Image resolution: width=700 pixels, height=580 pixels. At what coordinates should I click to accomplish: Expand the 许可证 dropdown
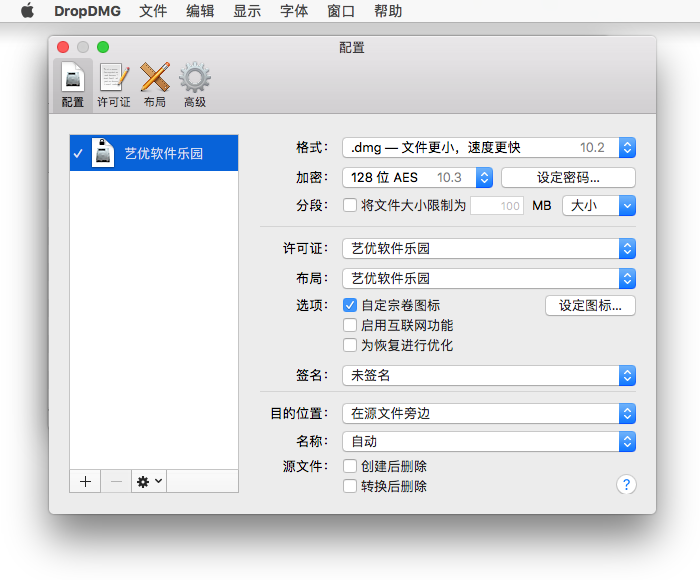(x=489, y=248)
